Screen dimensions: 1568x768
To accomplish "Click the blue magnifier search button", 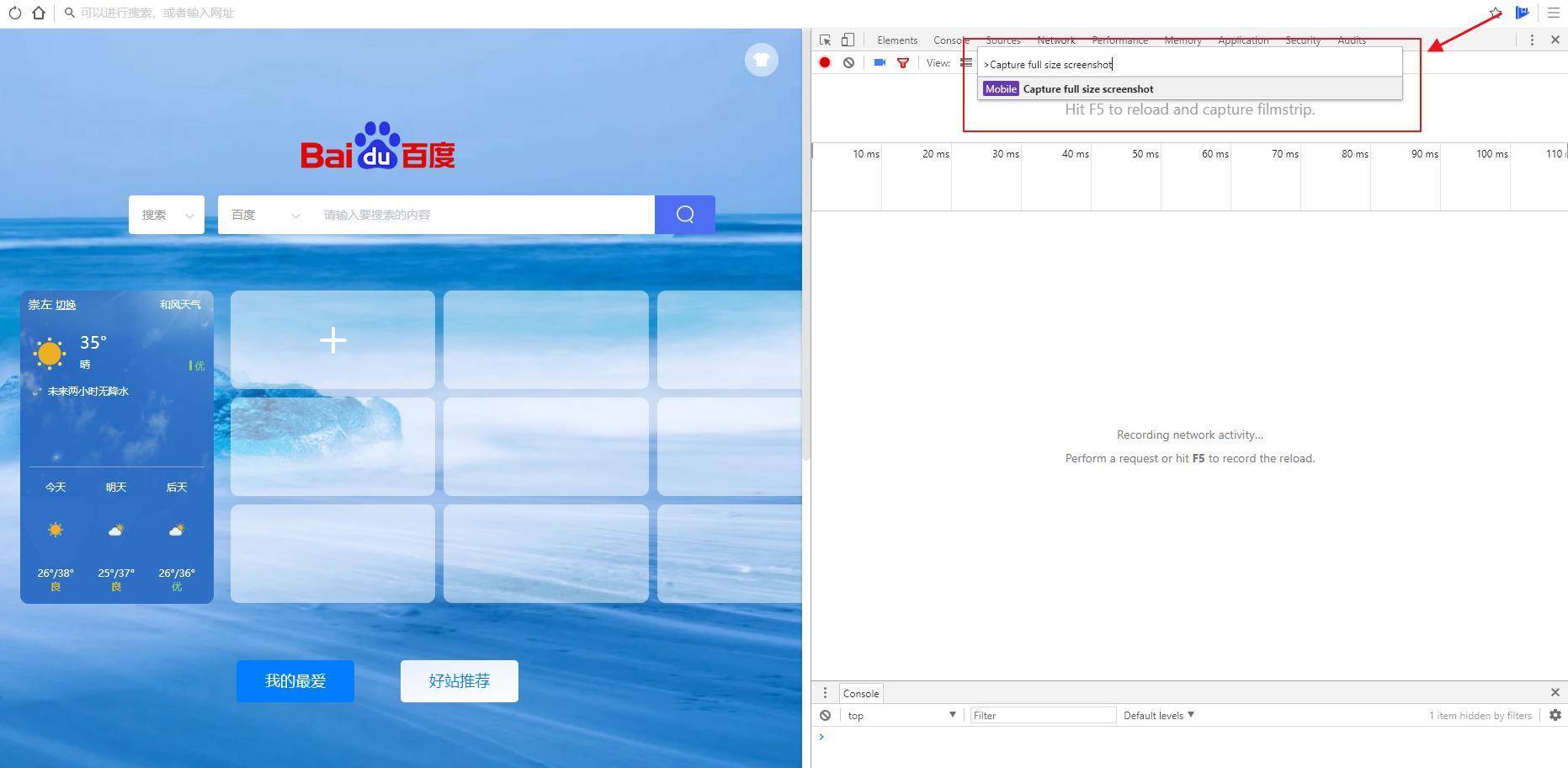I will (685, 215).
